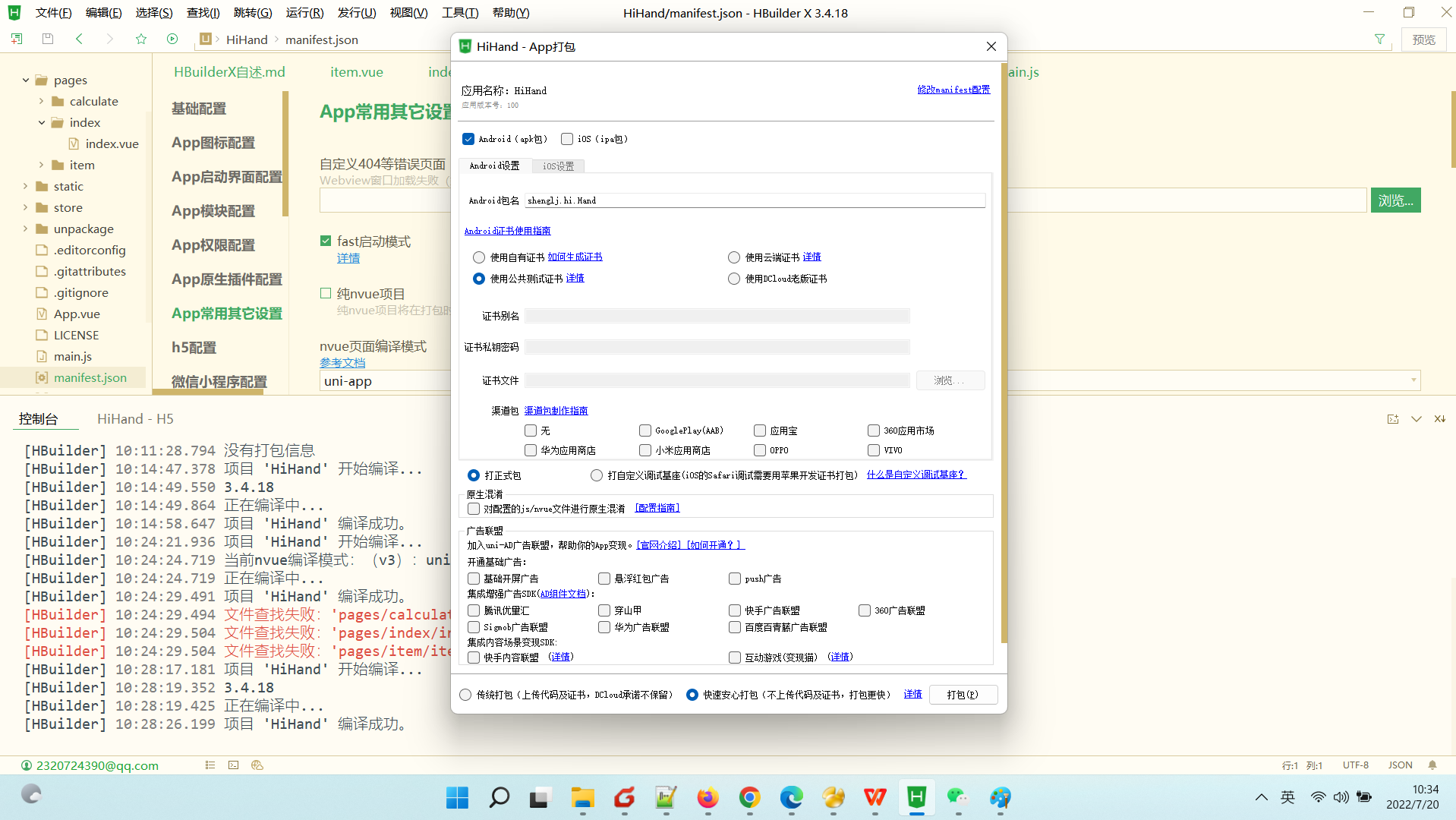Collapse the pages folder
This screenshot has height=820, width=1456.
click(x=25, y=80)
